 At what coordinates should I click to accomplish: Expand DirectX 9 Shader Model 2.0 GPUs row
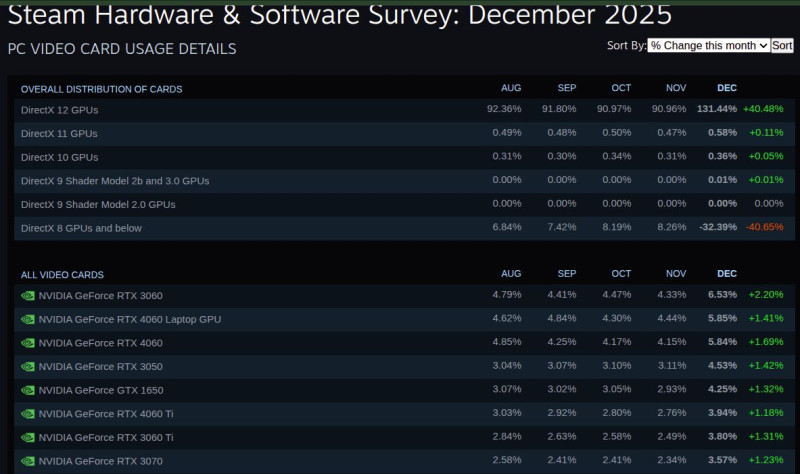click(x=404, y=204)
